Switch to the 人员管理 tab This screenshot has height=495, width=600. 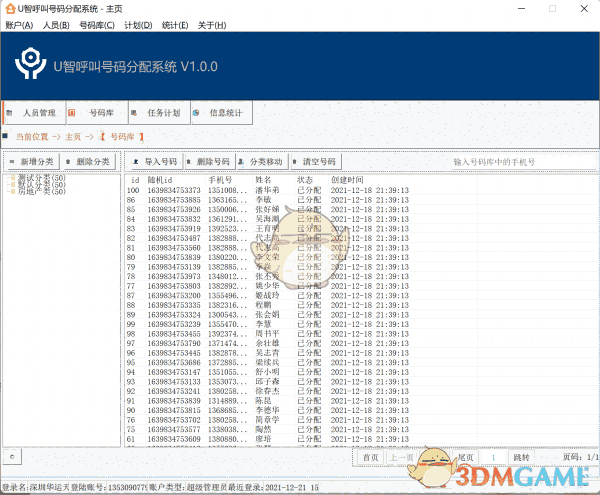(x=34, y=113)
